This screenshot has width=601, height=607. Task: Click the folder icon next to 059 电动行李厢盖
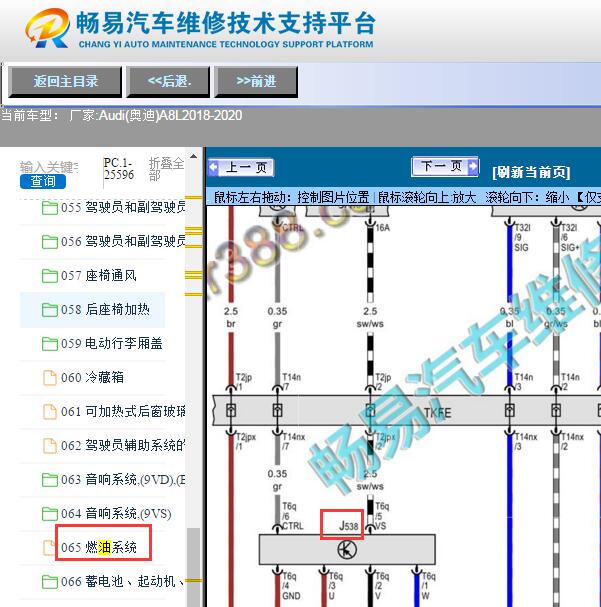(50, 344)
